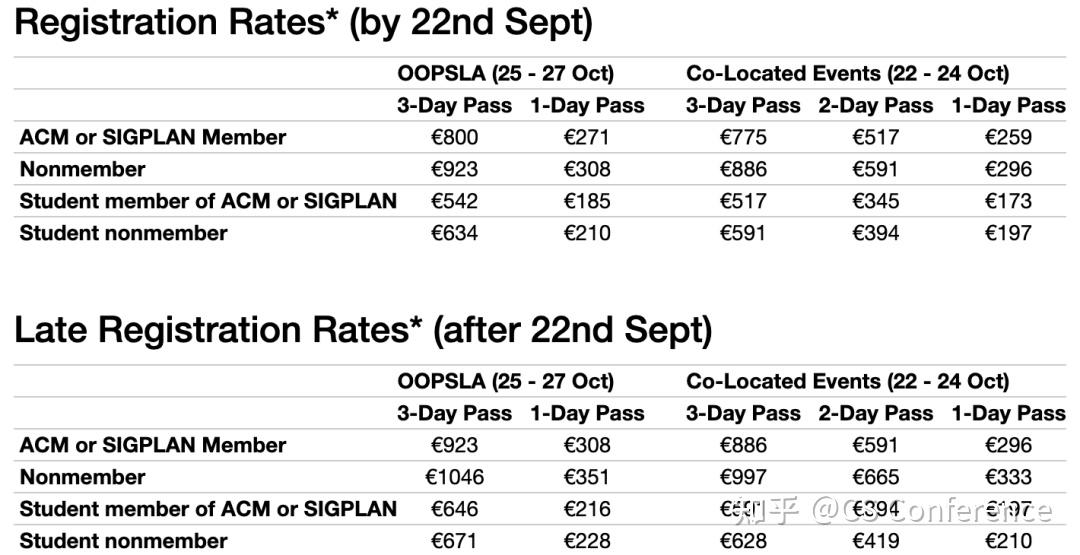Click the €173 student 1-Day Co-Located price
The height and width of the screenshot is (555, 1080).
[x=1008, y=201]
